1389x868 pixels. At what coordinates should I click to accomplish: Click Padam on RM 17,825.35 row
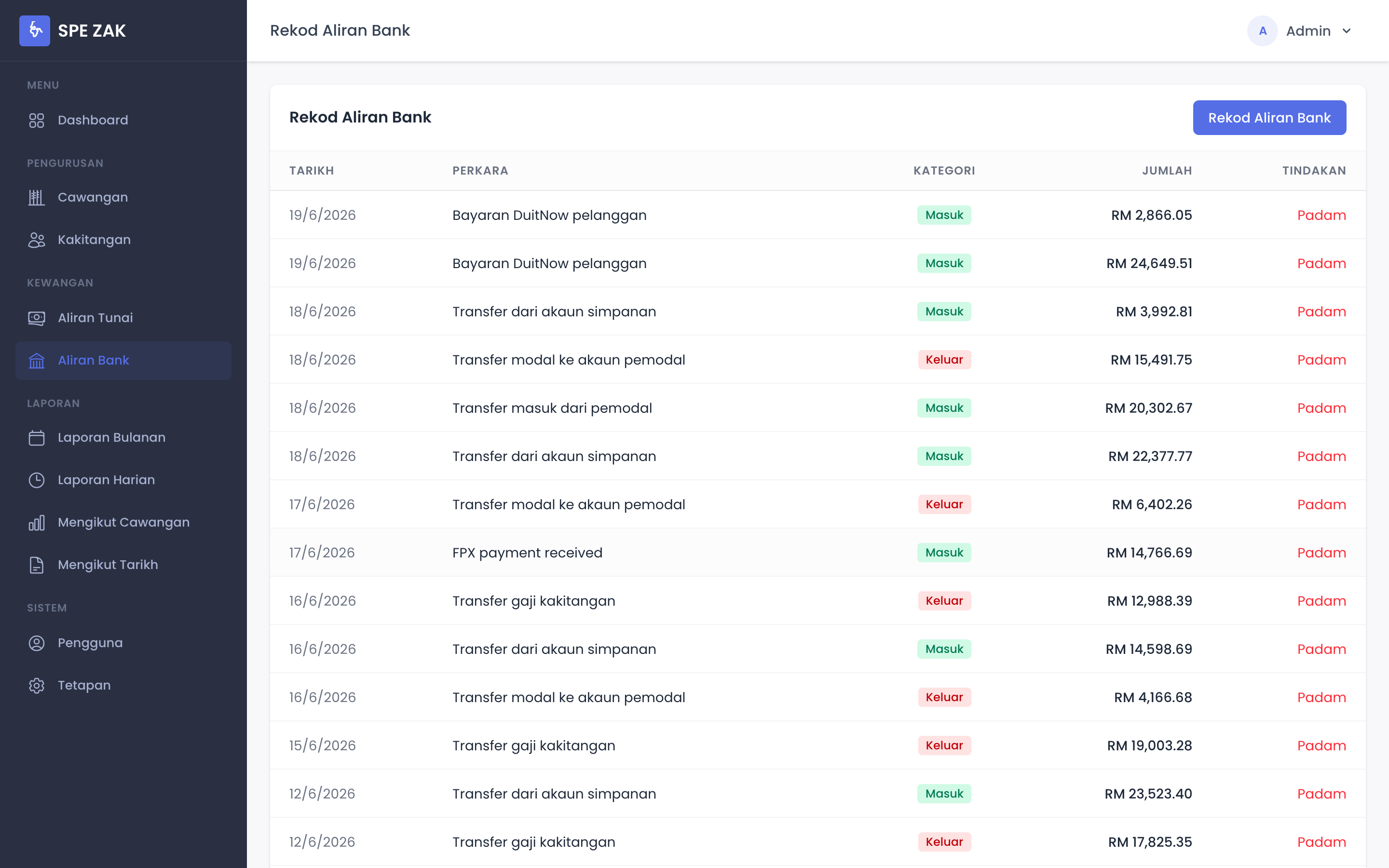point(1321,842)
